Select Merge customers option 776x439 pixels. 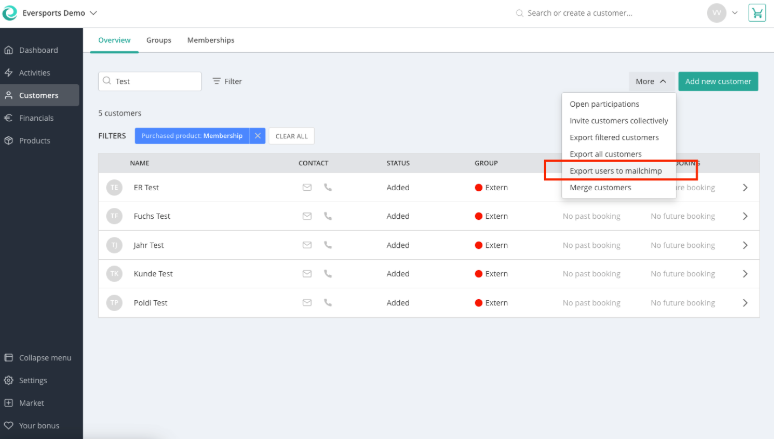coord(600,188)
